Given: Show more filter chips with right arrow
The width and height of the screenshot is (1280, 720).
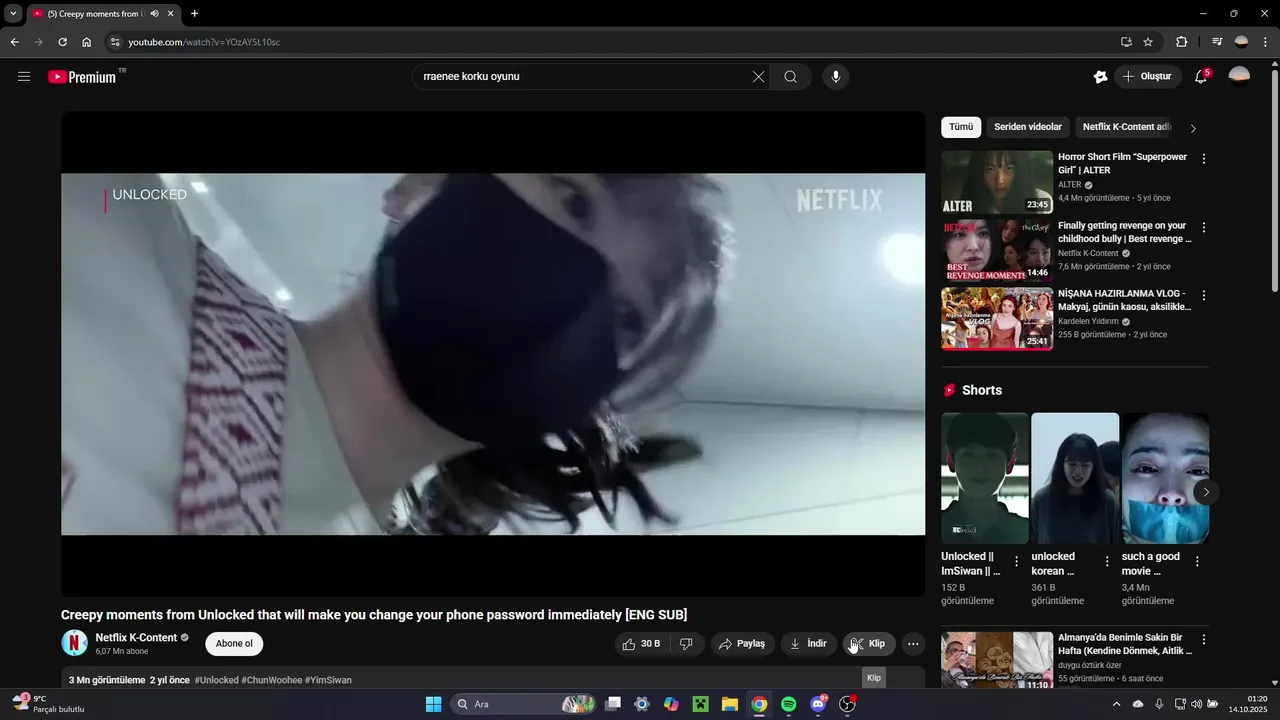Looking at the screenshot, I should tap(1193, 128).
